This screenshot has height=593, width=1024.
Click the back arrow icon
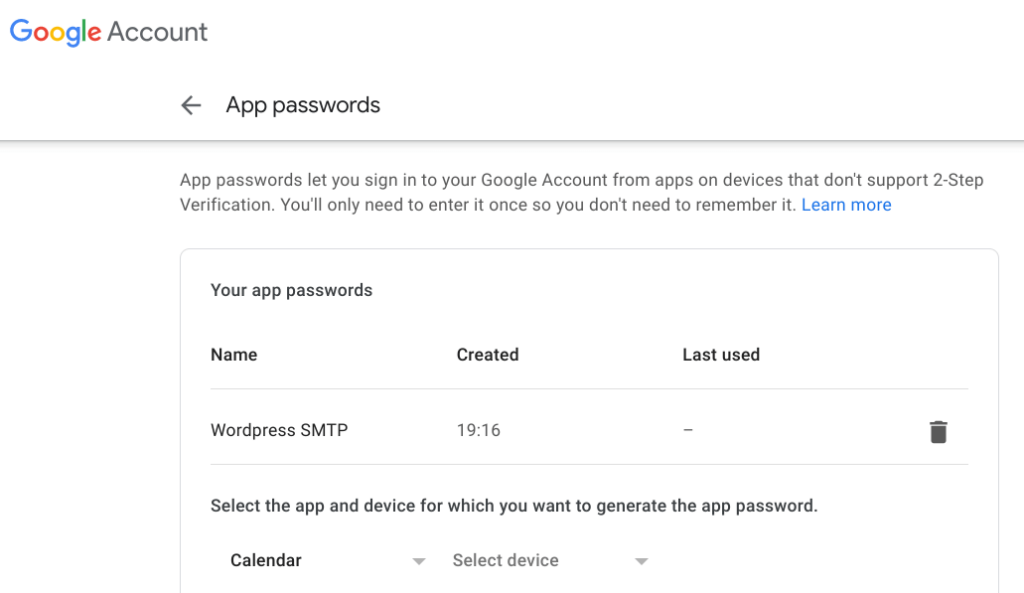click(190, 105)
